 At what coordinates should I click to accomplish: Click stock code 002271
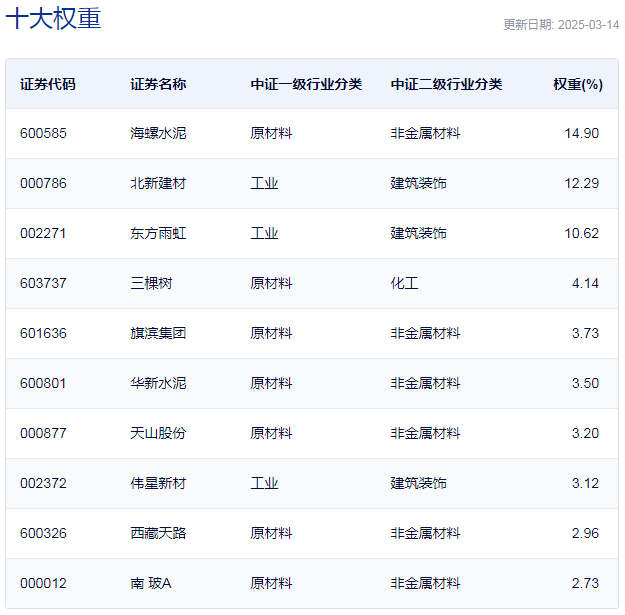coord(43,233)
